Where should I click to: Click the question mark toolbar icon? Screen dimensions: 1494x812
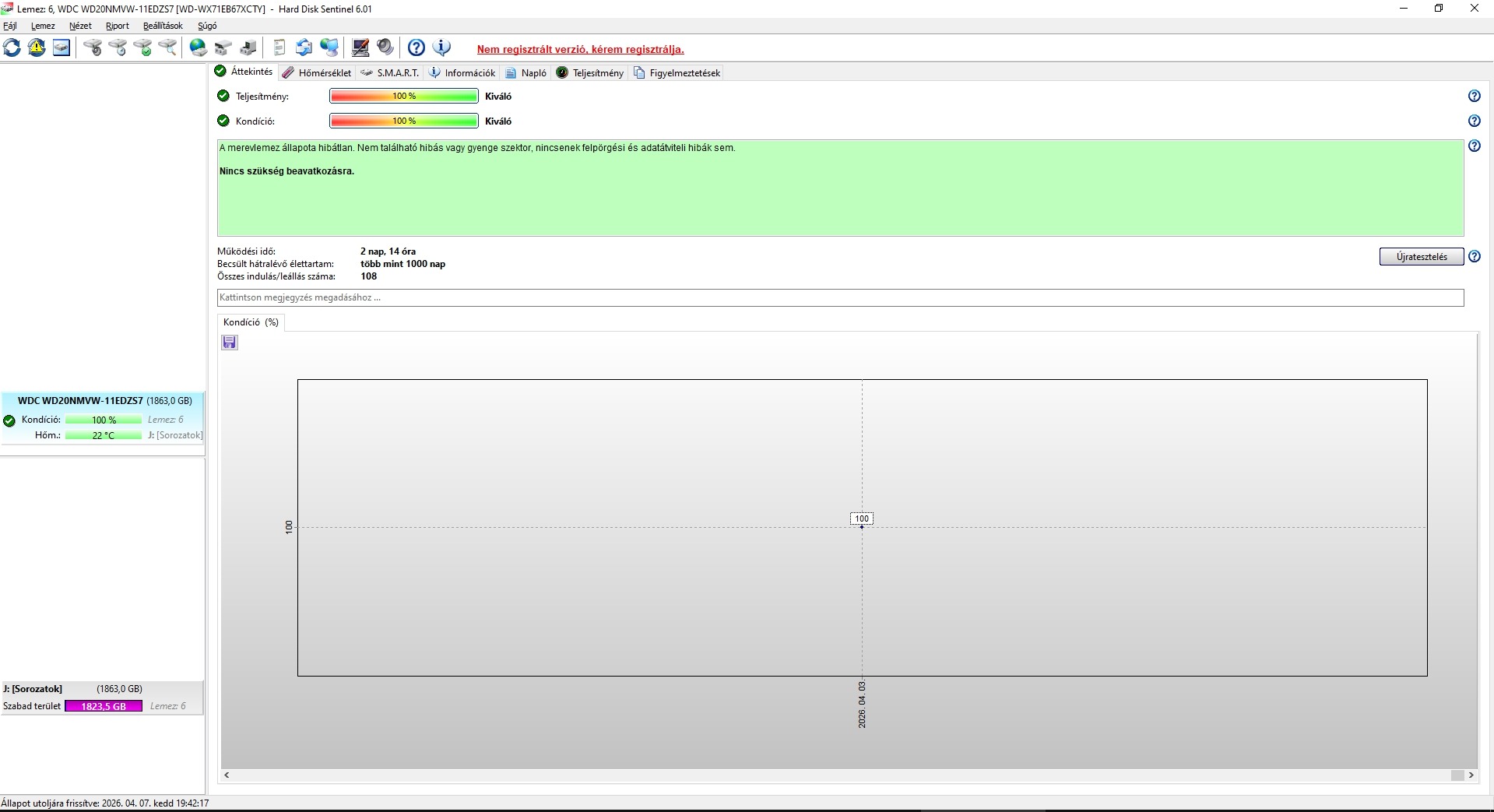click(x=417, y=48)
